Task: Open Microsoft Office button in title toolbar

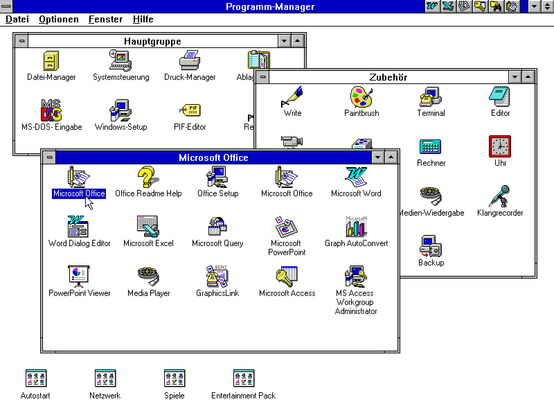Action: 512,6
